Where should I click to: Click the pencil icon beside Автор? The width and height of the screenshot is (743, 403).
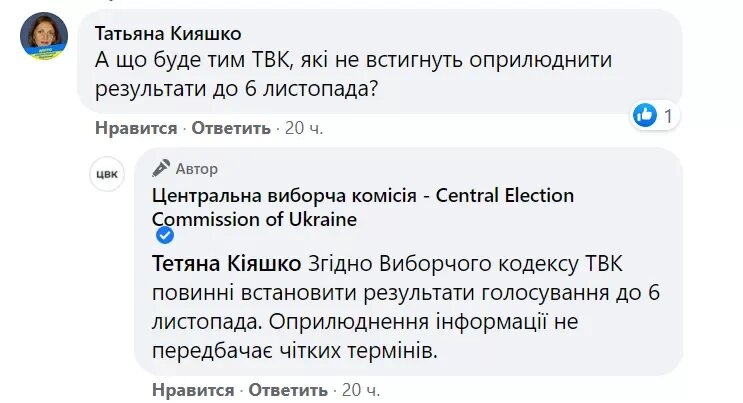[x=159, y=169]
